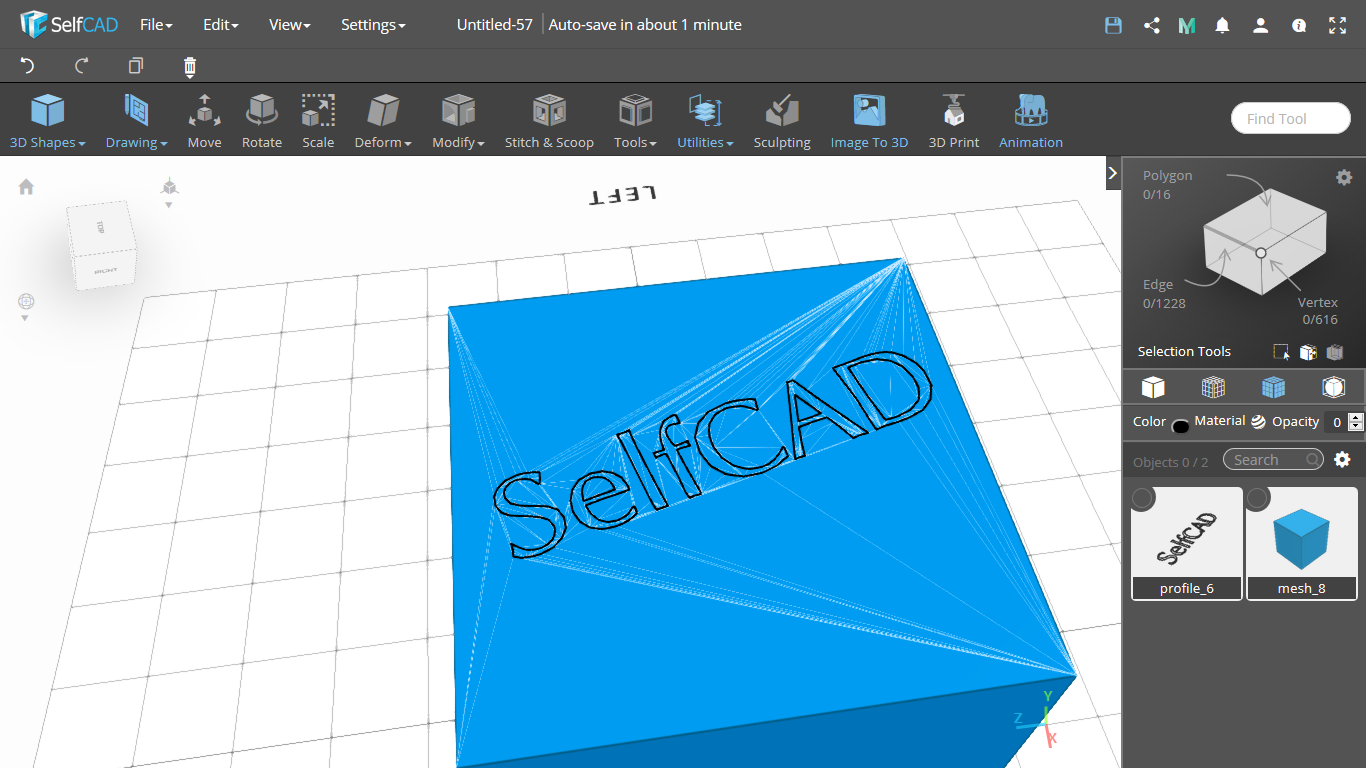The image size is (1366, 768).
Task: Expand the Edit menu
Action: (221, 25)
